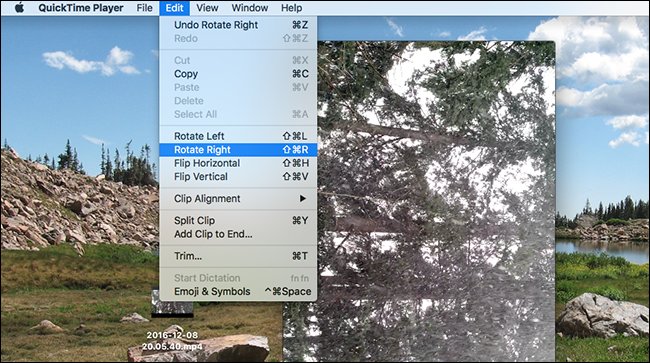Viewport: 650px width, 363px height.
Task: Open the QuickTime Player menu
Action: (80, 8)
